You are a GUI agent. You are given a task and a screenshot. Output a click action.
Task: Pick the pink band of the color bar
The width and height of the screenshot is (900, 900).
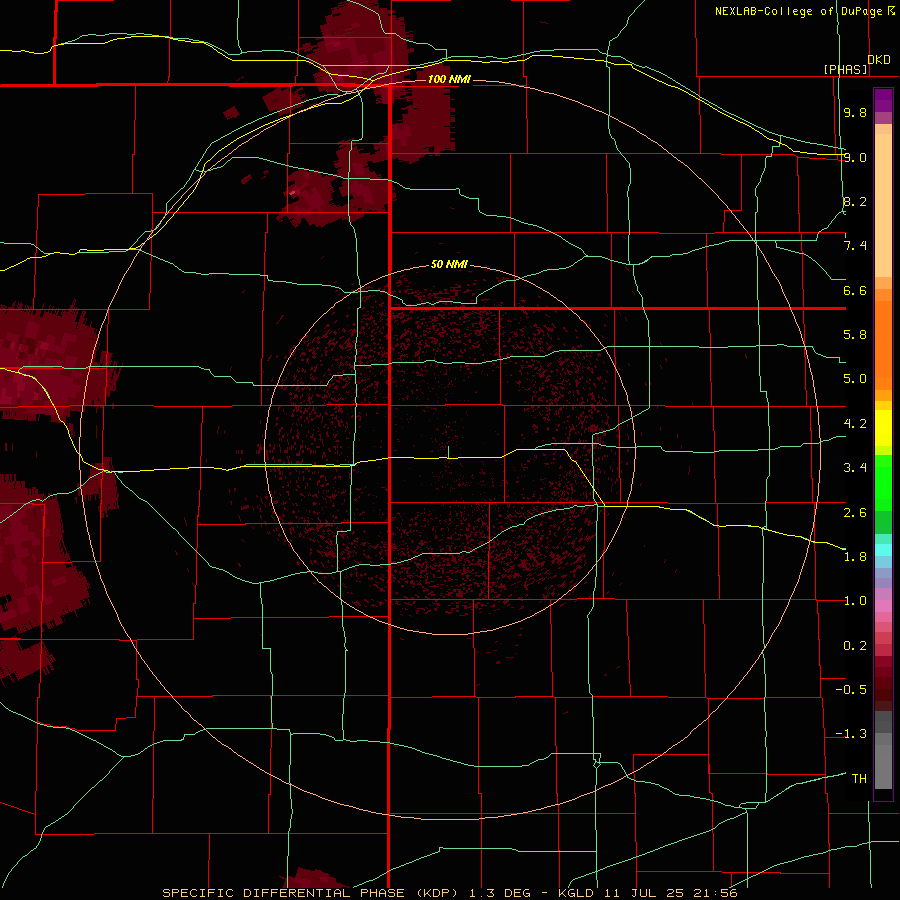tap(883, 606)
